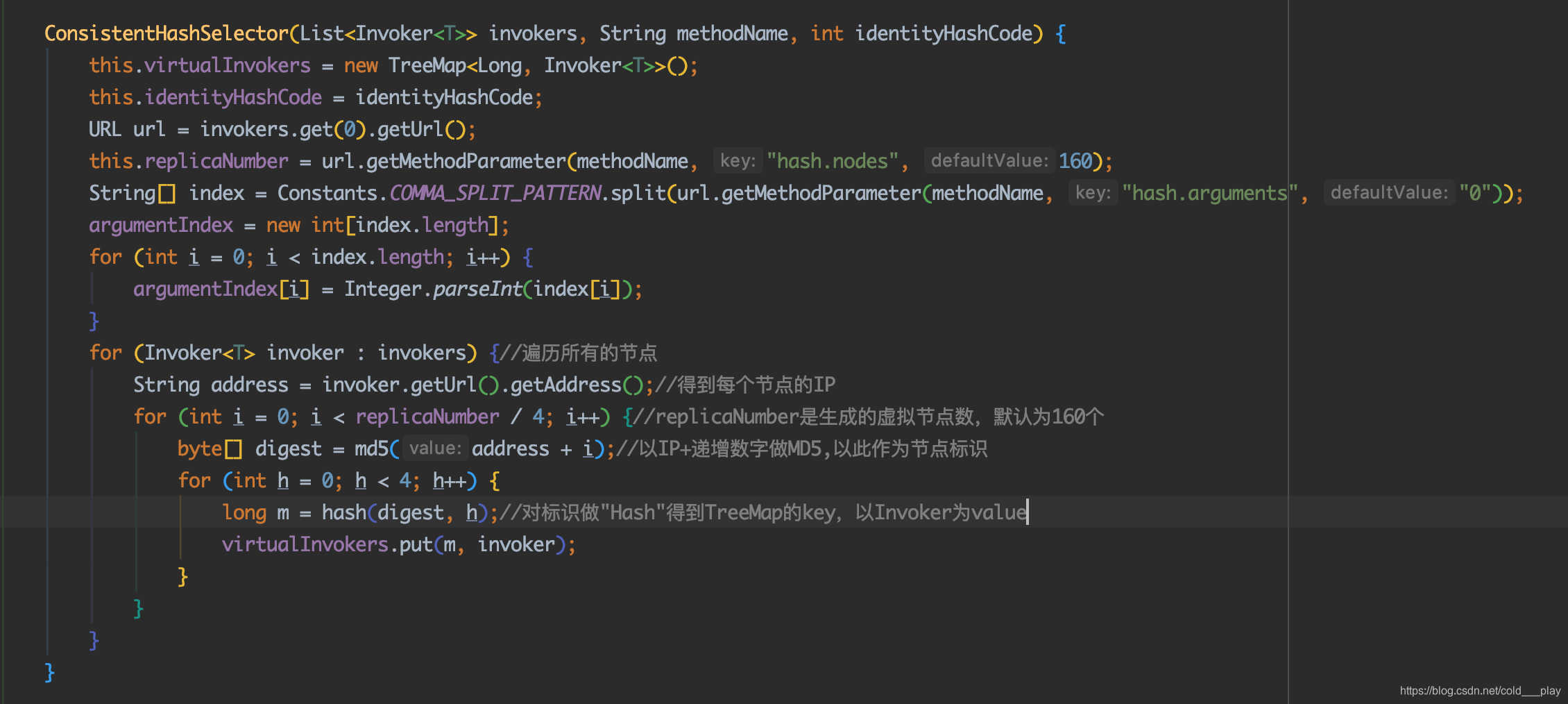This screenshot has height=704, width=1568.
Task: Click the value: hint inside md5
Action: (x=435, y=449)
